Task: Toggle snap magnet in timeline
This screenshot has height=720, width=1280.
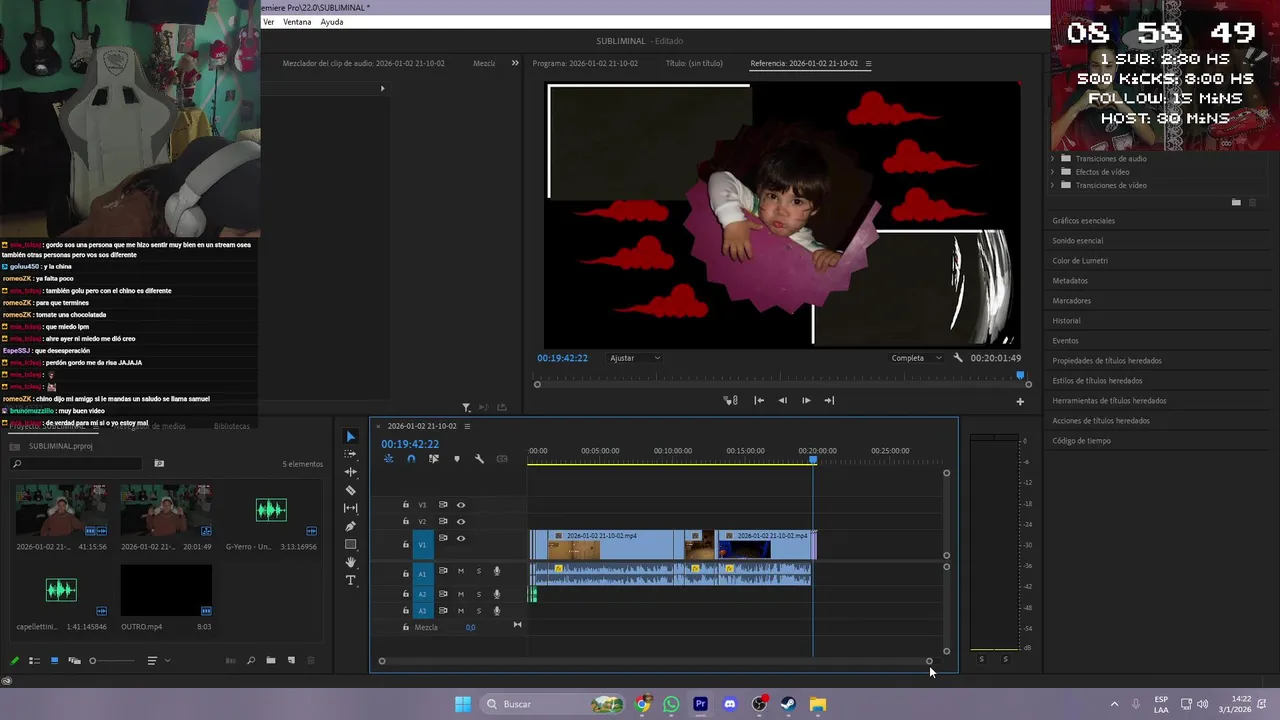Action: click(411, 459)
